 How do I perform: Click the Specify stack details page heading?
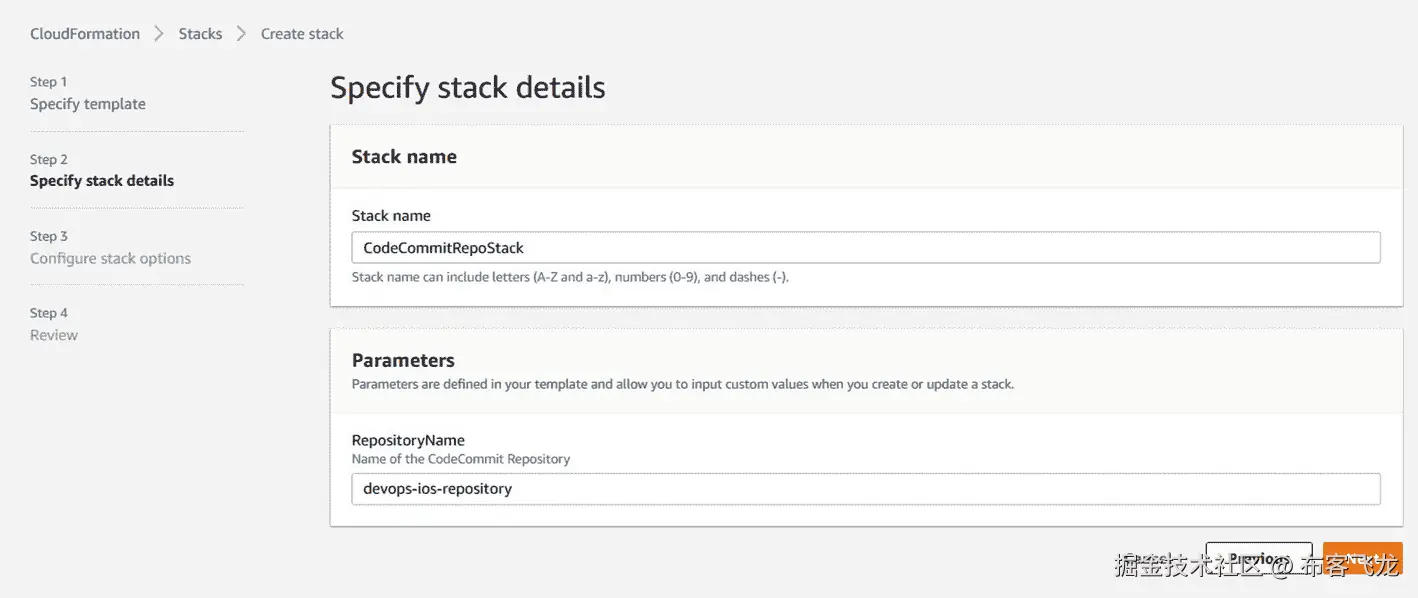467,88
